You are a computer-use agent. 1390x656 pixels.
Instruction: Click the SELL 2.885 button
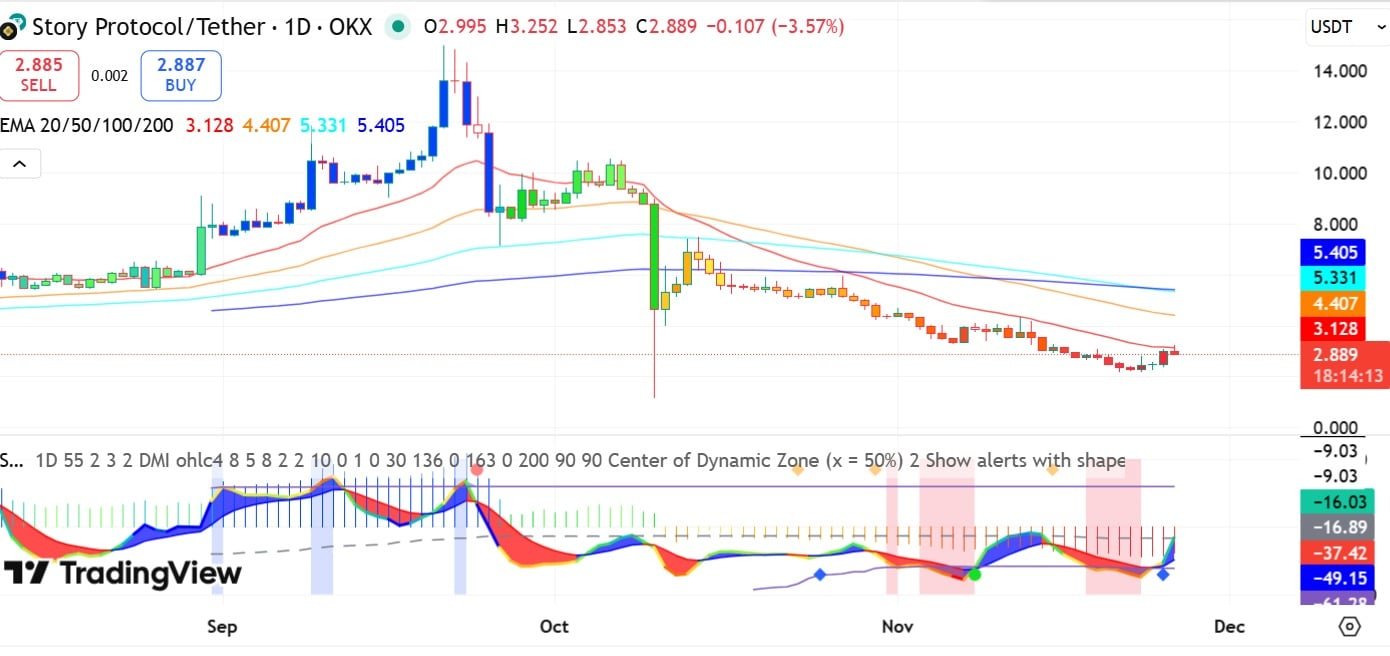(x=38, y=75)
